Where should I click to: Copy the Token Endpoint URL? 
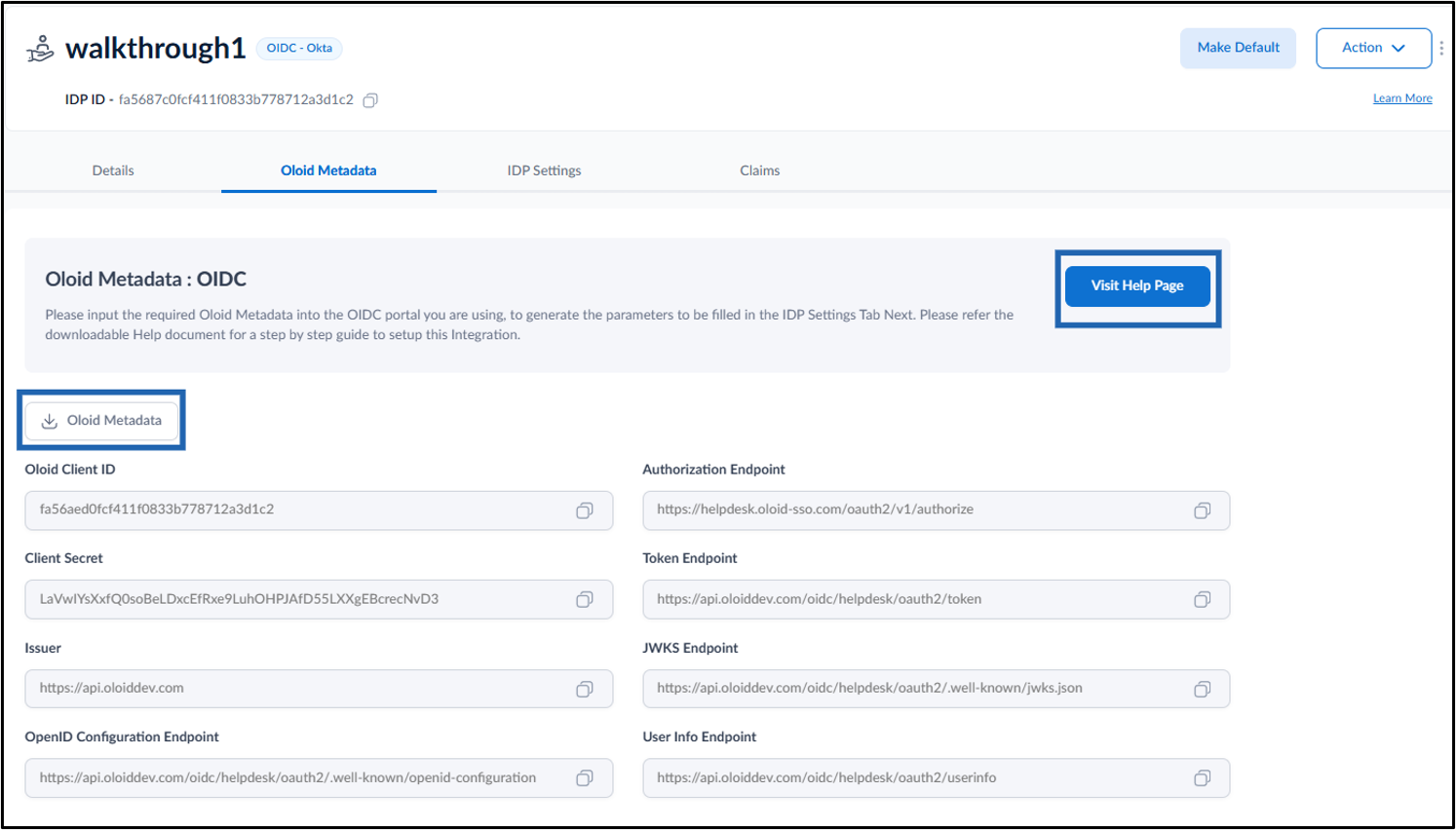pyautogui.click(x=1203, y=599)
